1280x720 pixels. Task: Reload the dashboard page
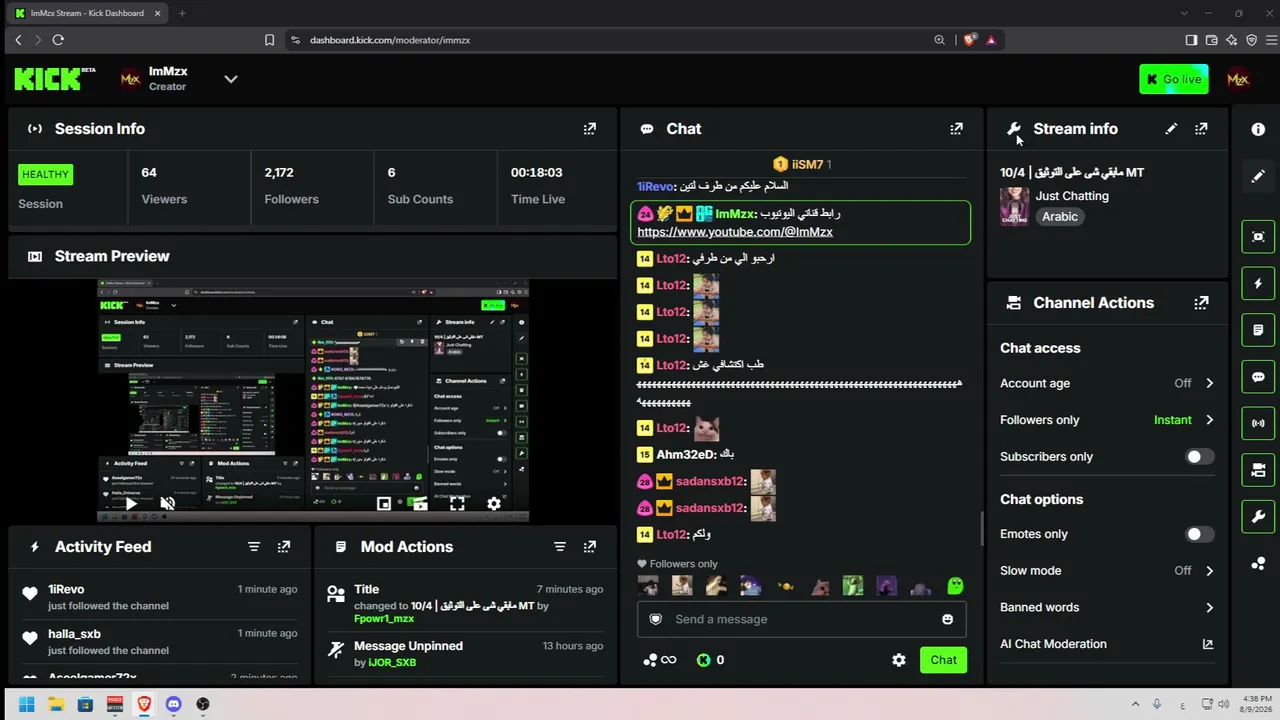58,40
